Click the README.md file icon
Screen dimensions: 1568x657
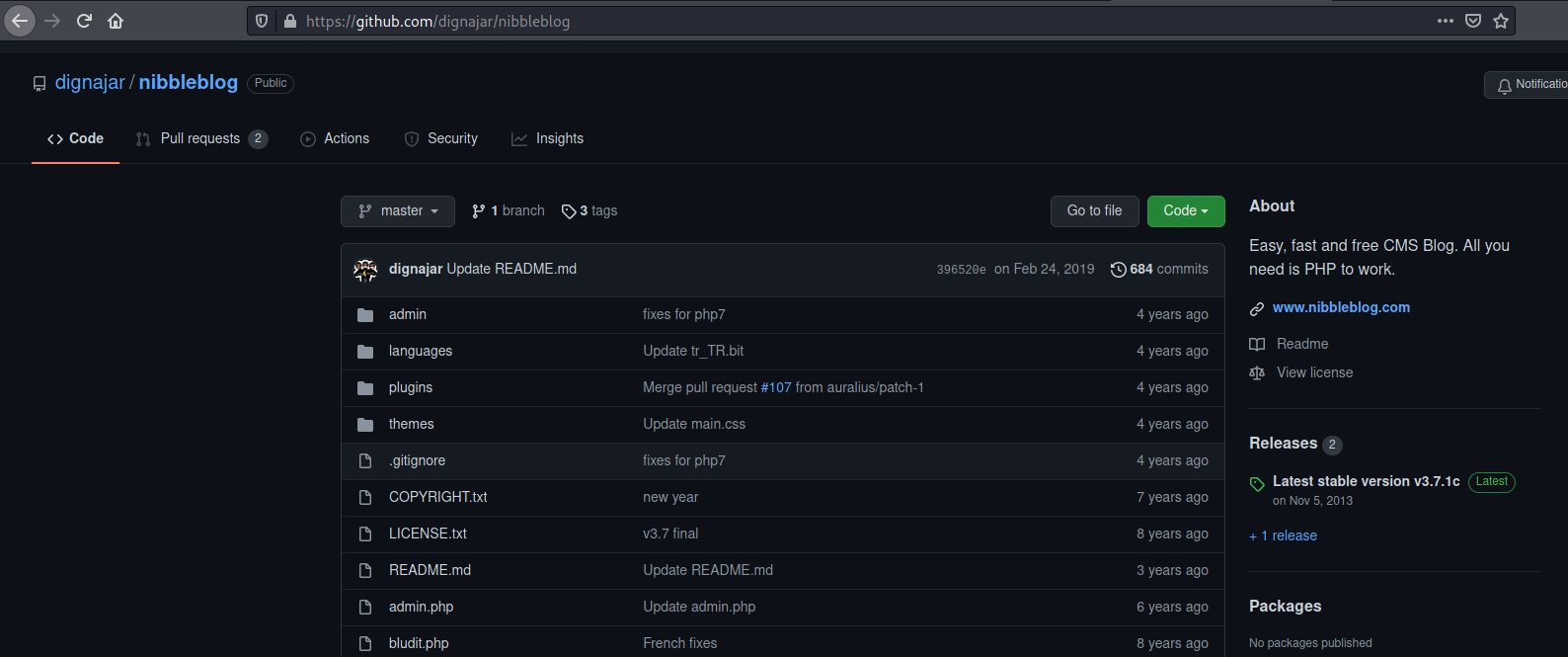(365, 571)
